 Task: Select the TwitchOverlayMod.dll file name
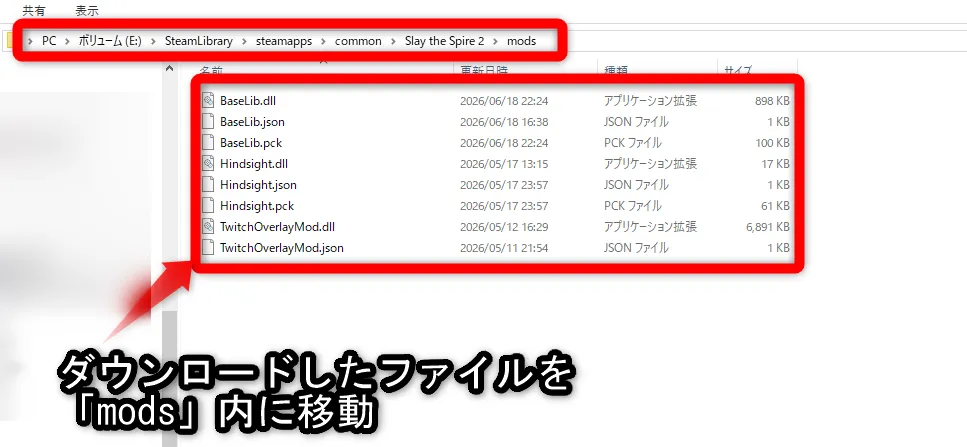278,226
